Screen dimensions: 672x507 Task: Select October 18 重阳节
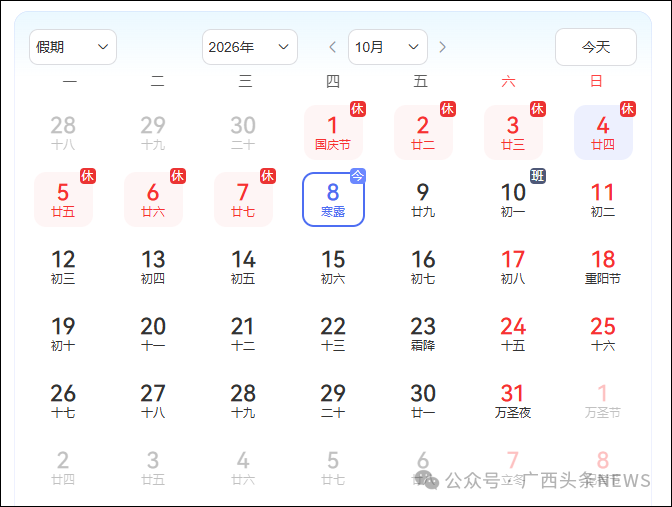(603, 267)
